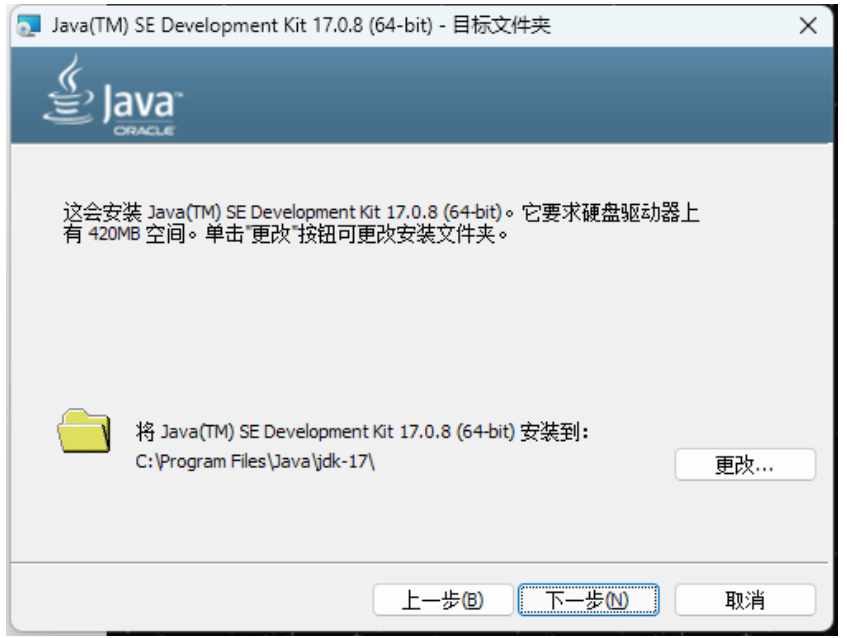
Task: Click the installer icon in title bar
Action: [x=29, y=25]
